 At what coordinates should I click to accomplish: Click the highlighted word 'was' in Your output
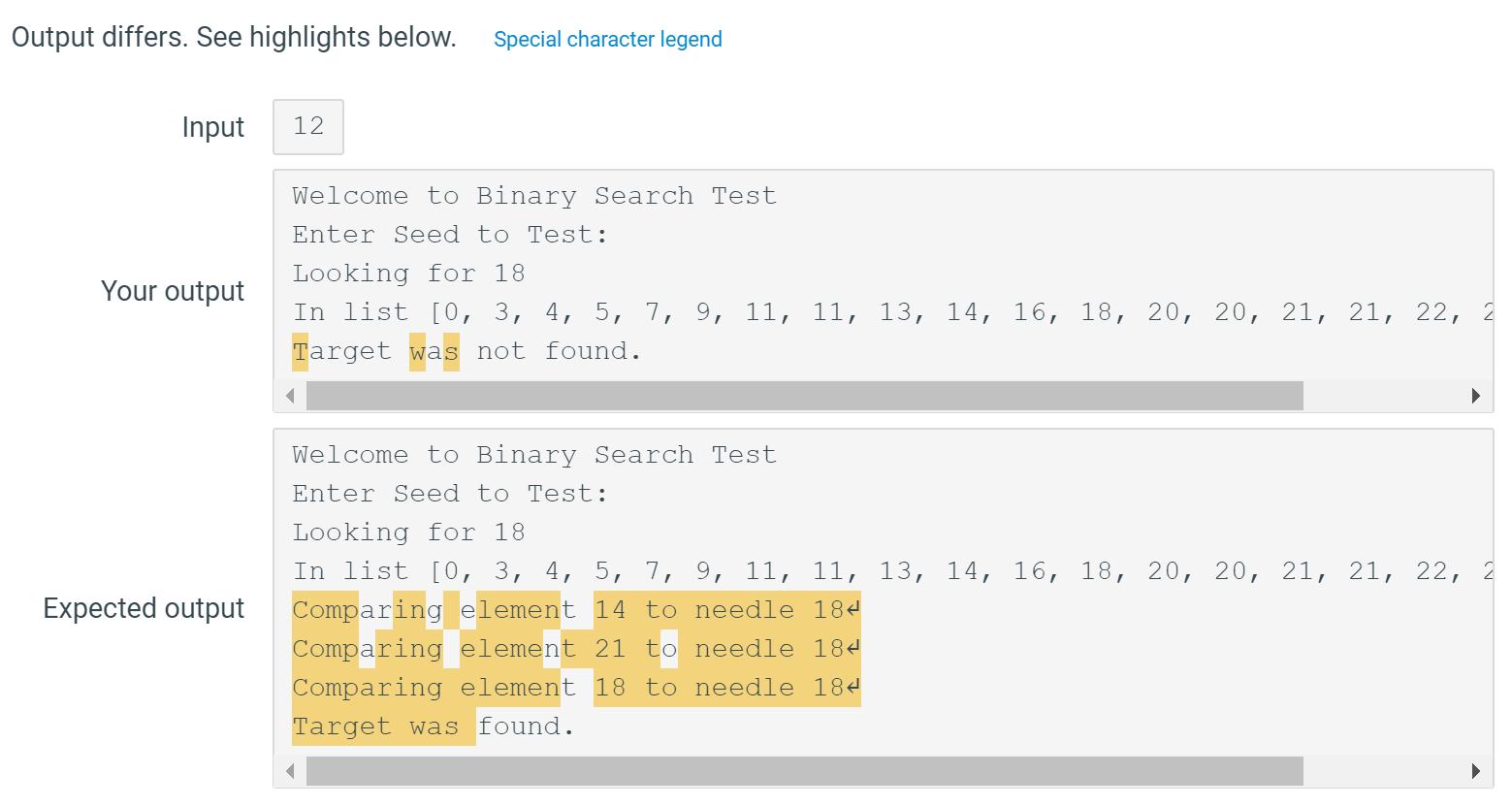click(434, 350)
